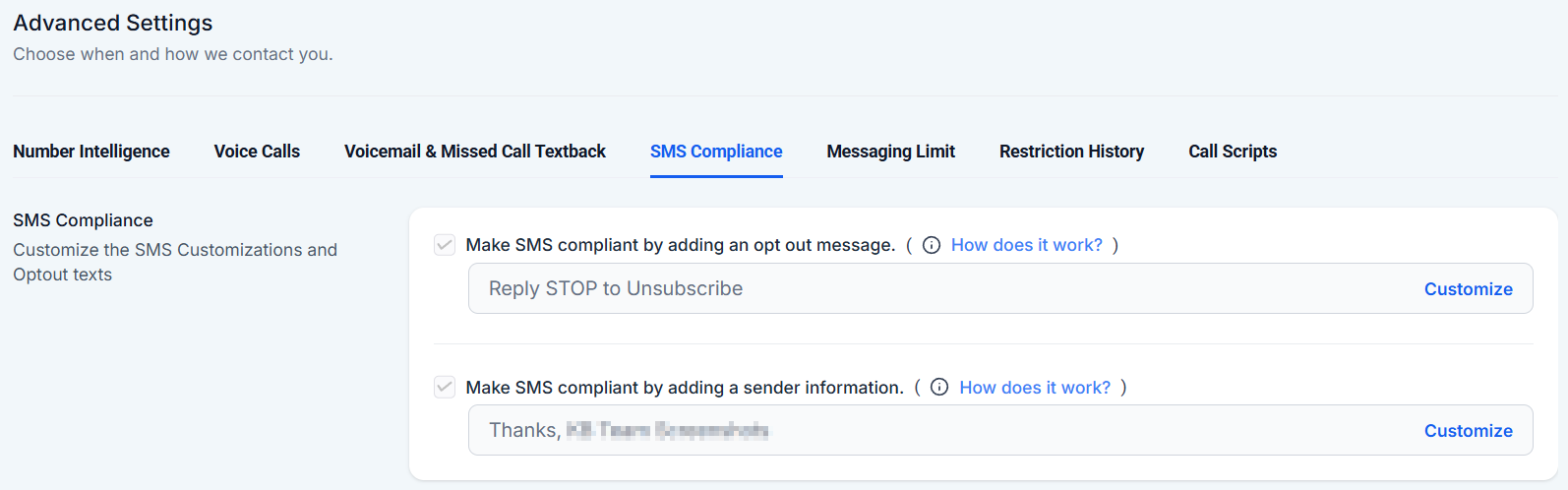The width and height of the screenshot is (1568, 490).
Task: Open the Messaging Limit tab
Action: point(890,152)
